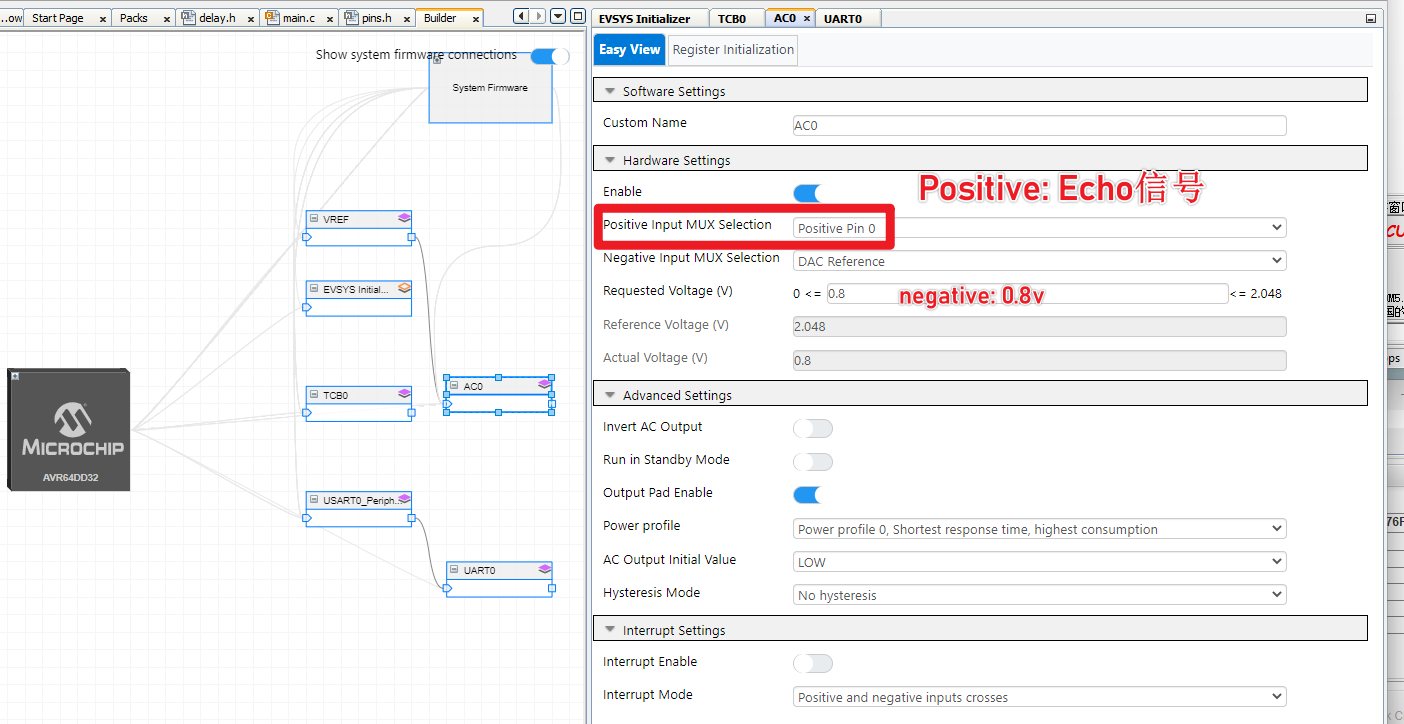Open the main.c editor tab

(298, 18)
